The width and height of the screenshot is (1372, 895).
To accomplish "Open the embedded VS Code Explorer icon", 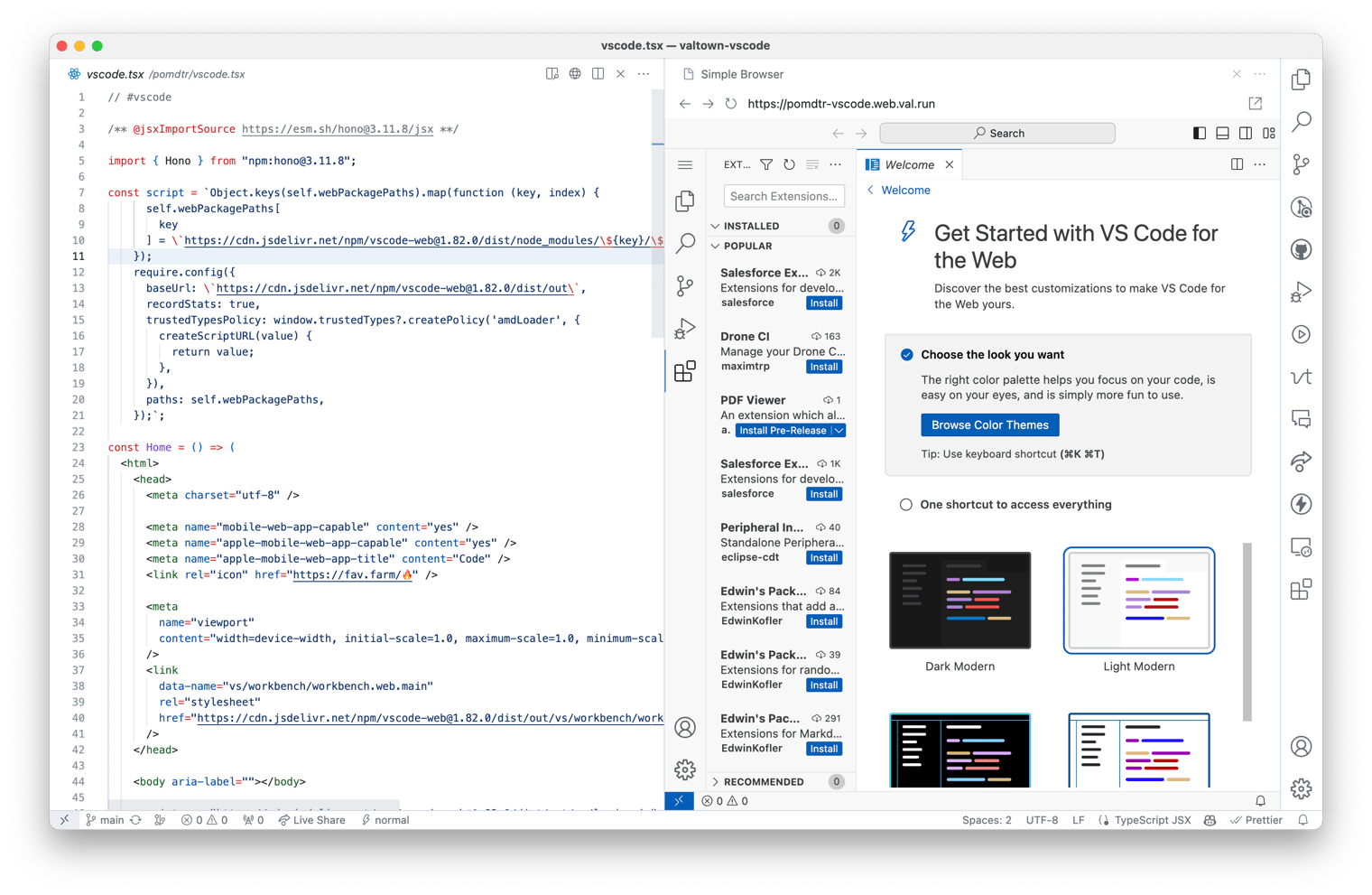I will click(685, 200).
